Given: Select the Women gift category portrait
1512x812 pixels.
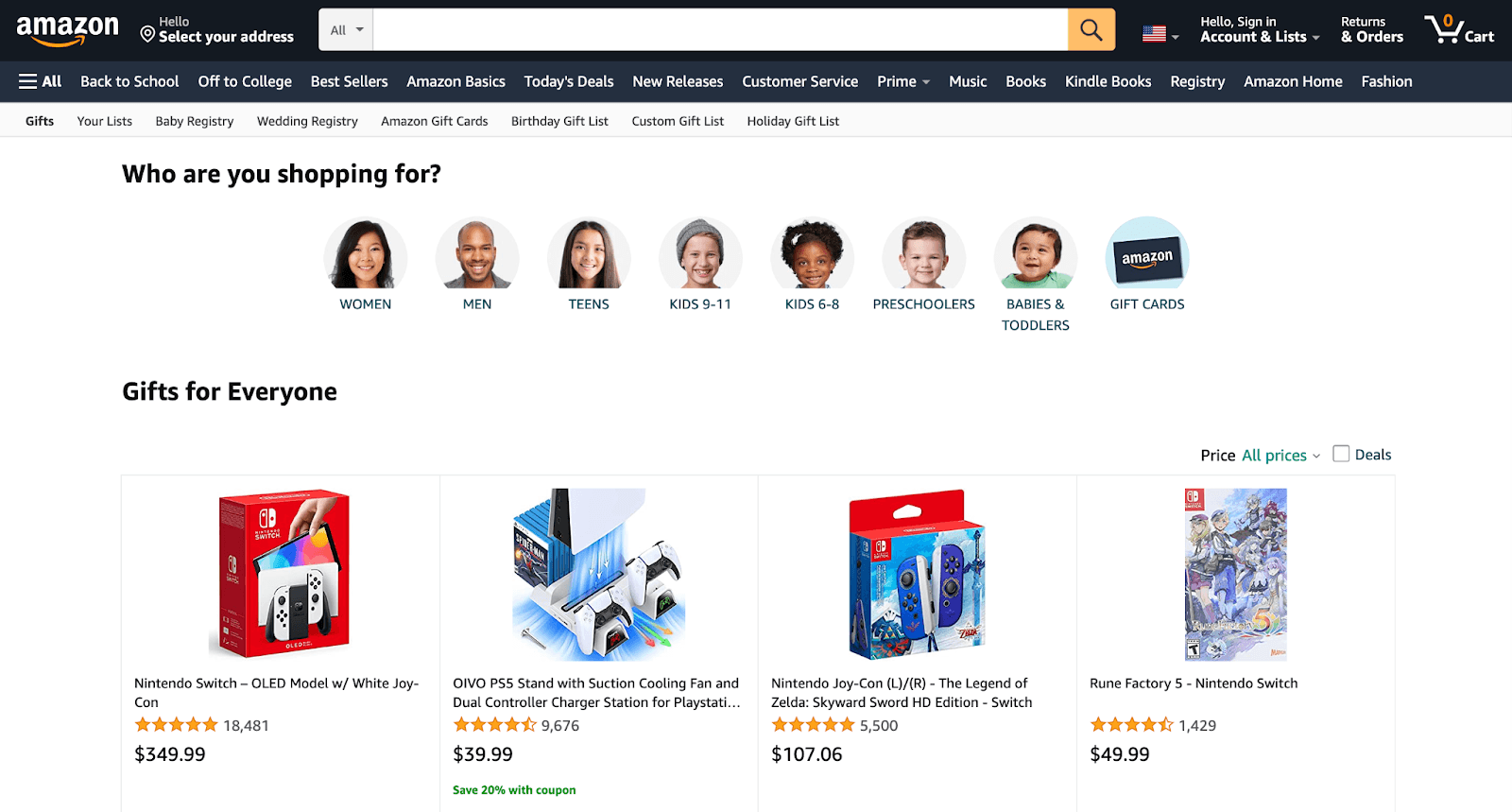Looking at the screenshot, I should [x=366, y=253].
